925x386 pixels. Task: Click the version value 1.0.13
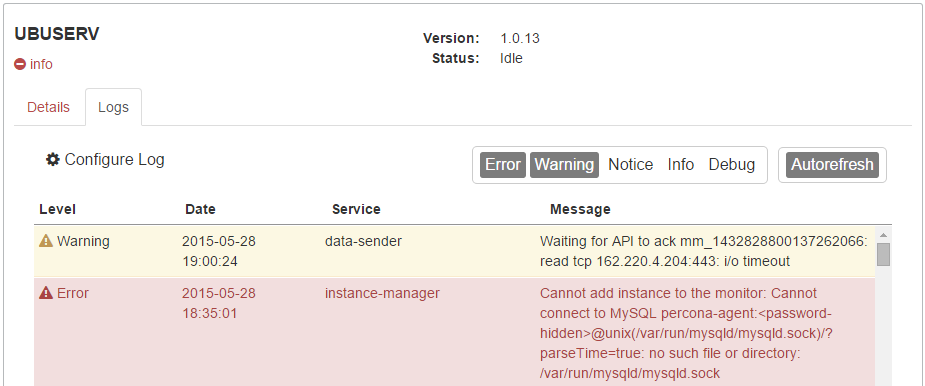click(520, 38)
